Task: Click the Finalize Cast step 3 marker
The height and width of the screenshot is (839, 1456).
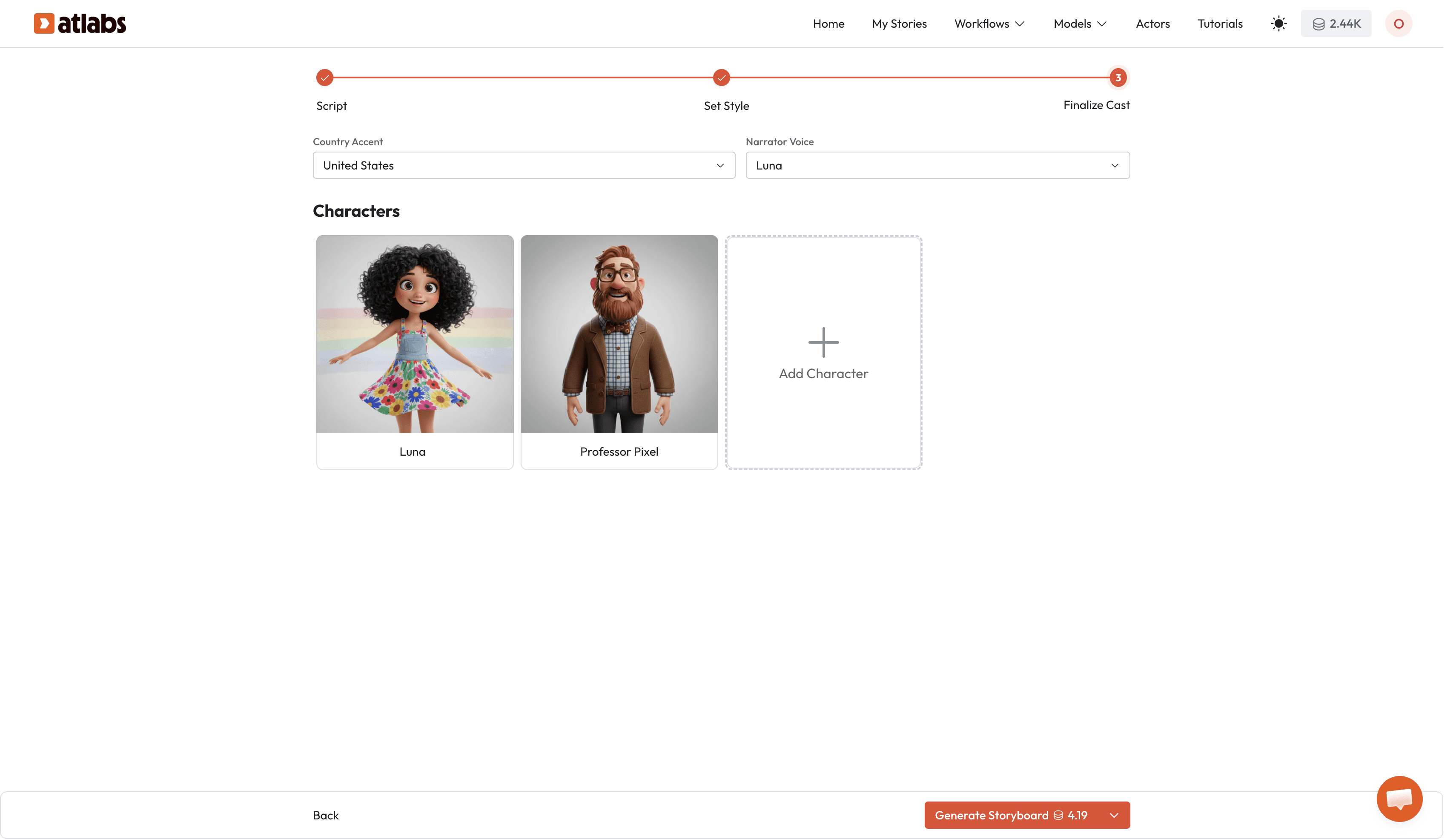Action: 1118,78
